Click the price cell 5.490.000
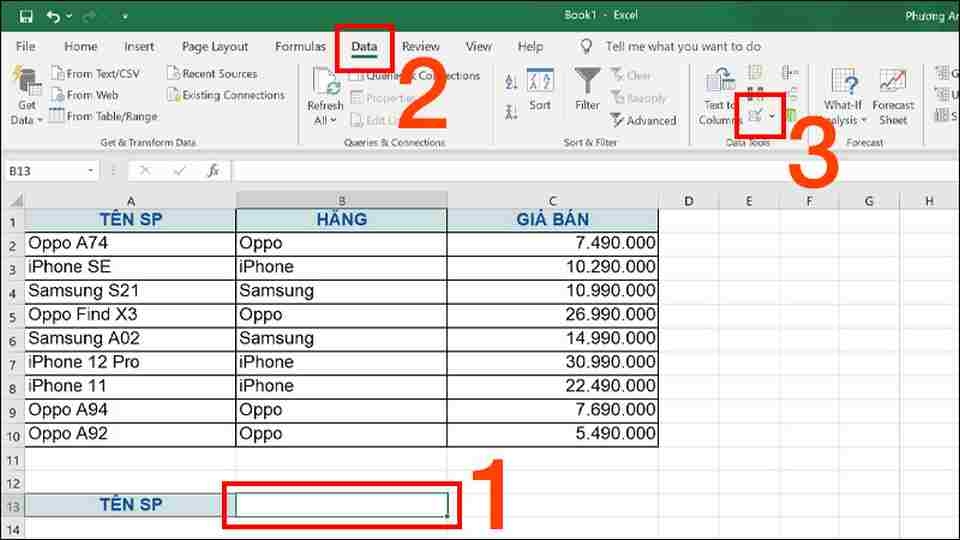The width and height of the screenshot is (960, 540). tap(553, 433)
